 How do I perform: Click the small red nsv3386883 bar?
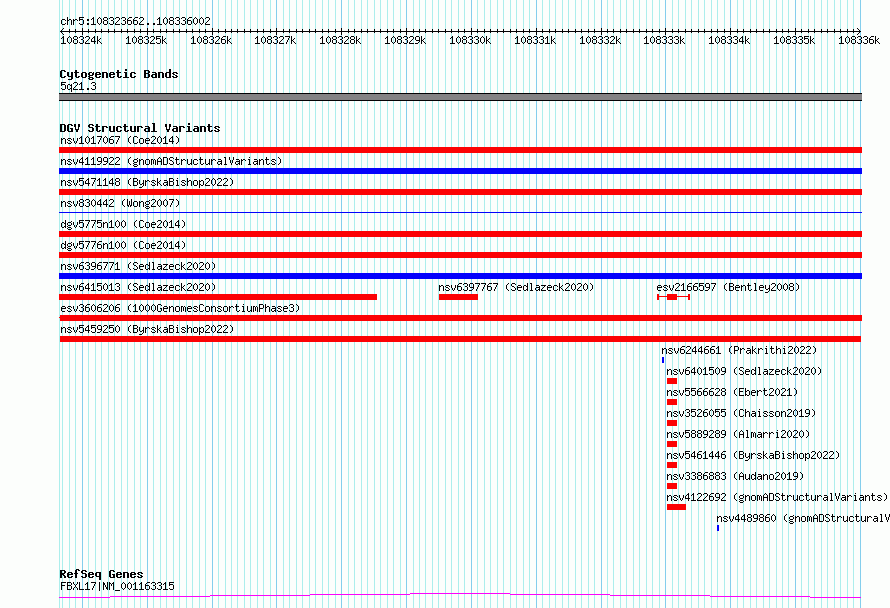pos(672,486)
